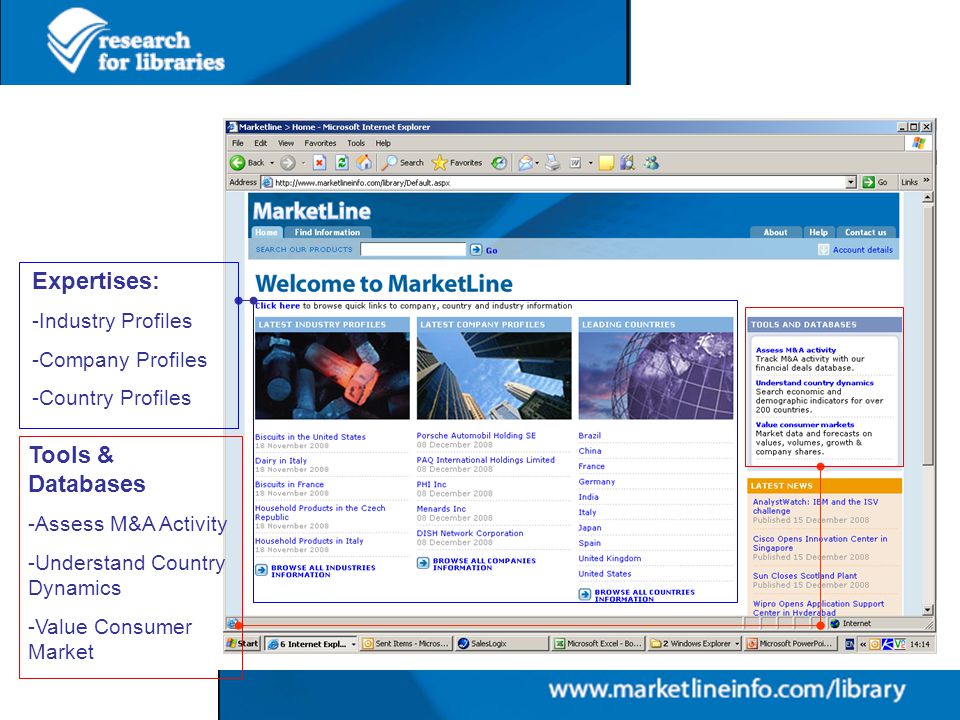Click the Stop loading icon
The width and height of the screenshot is (960, 720).
click(x=320, y=163)
